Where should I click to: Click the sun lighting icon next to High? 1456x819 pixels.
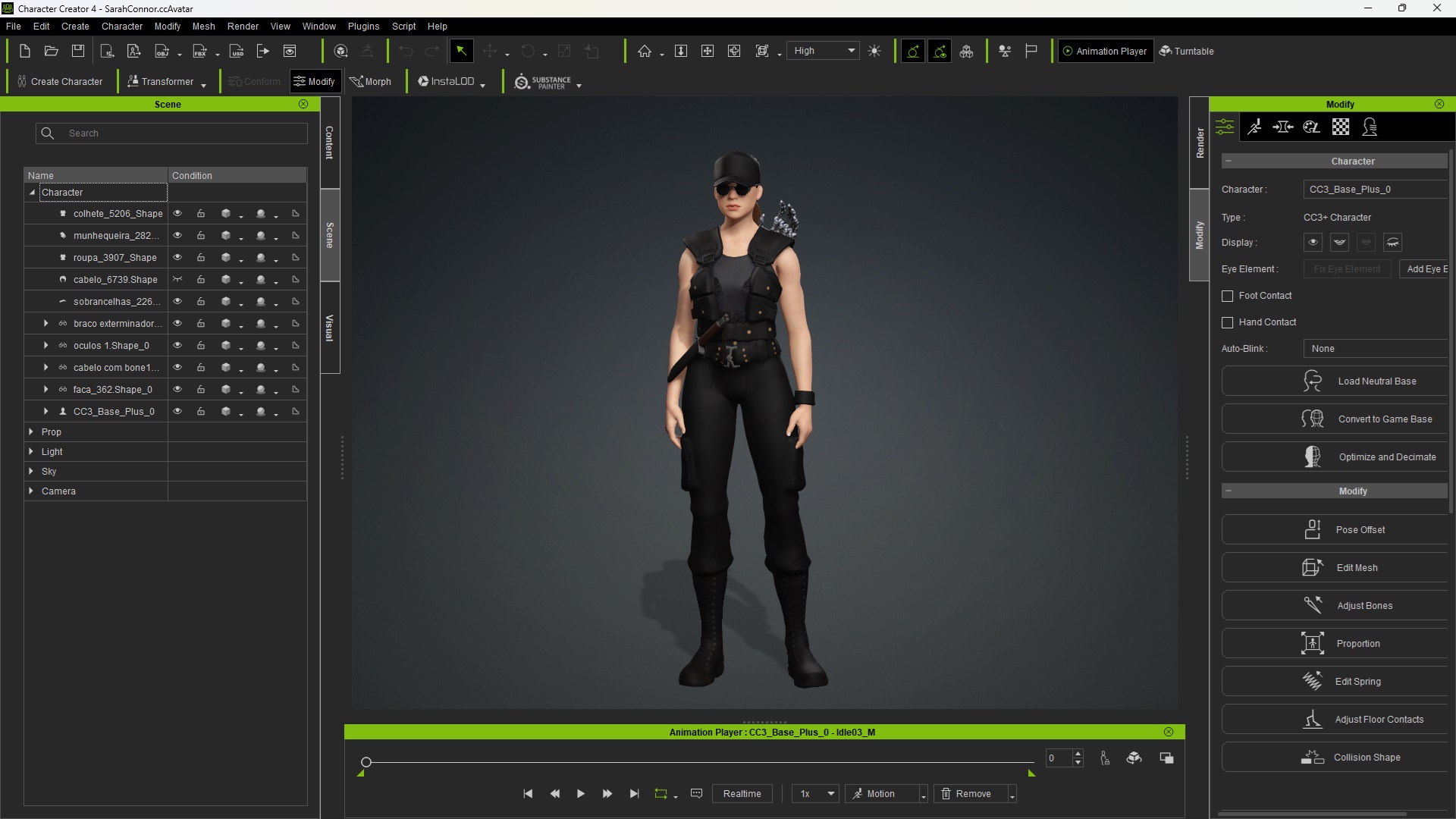click(874, 51)
